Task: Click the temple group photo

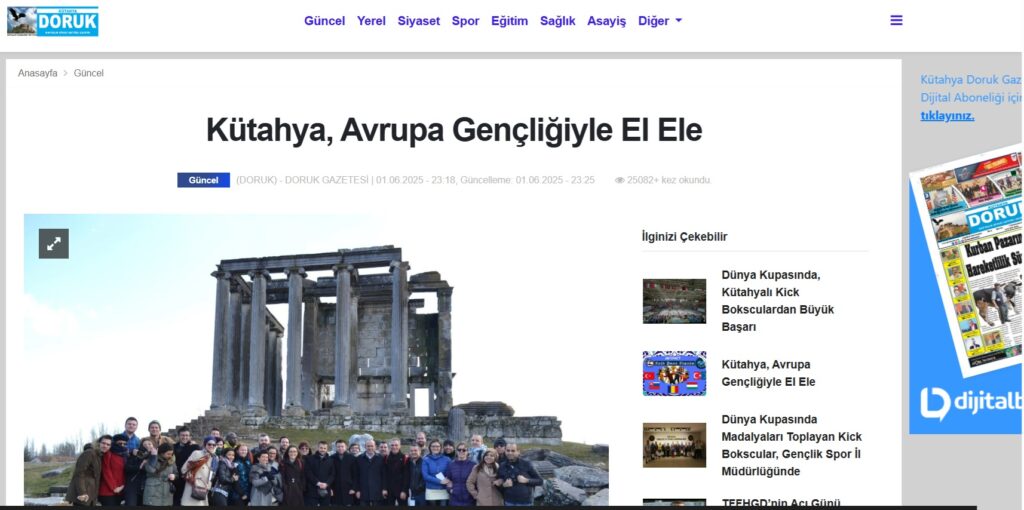Action: pos(316,360)
